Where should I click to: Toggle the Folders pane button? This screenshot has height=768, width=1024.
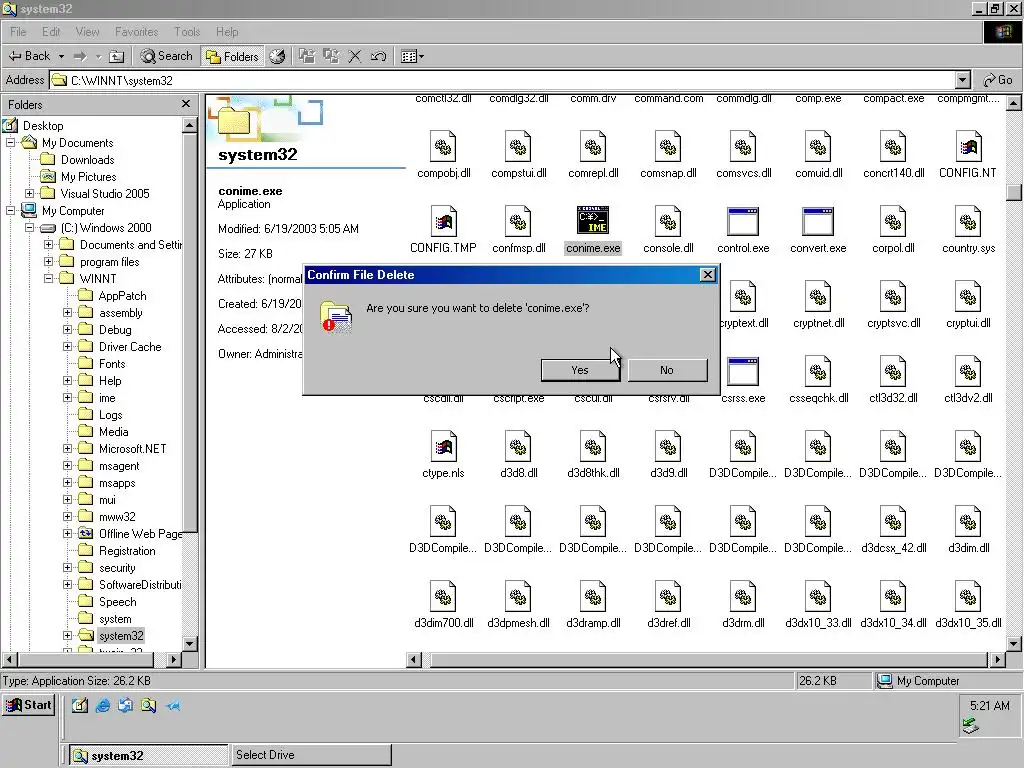click(232, 56)
